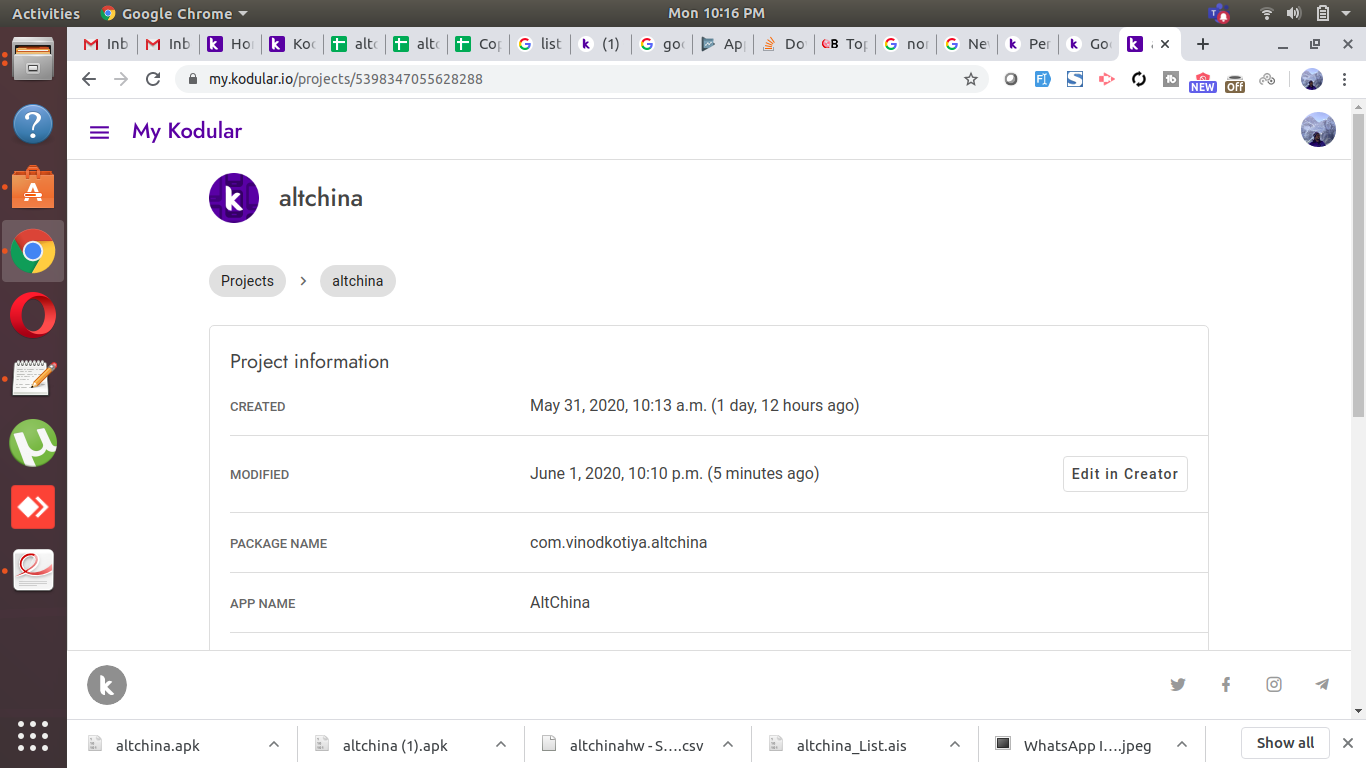Switch to the first Gmail Inbox tab
The image size is (1366, 768).
point(105,44)
